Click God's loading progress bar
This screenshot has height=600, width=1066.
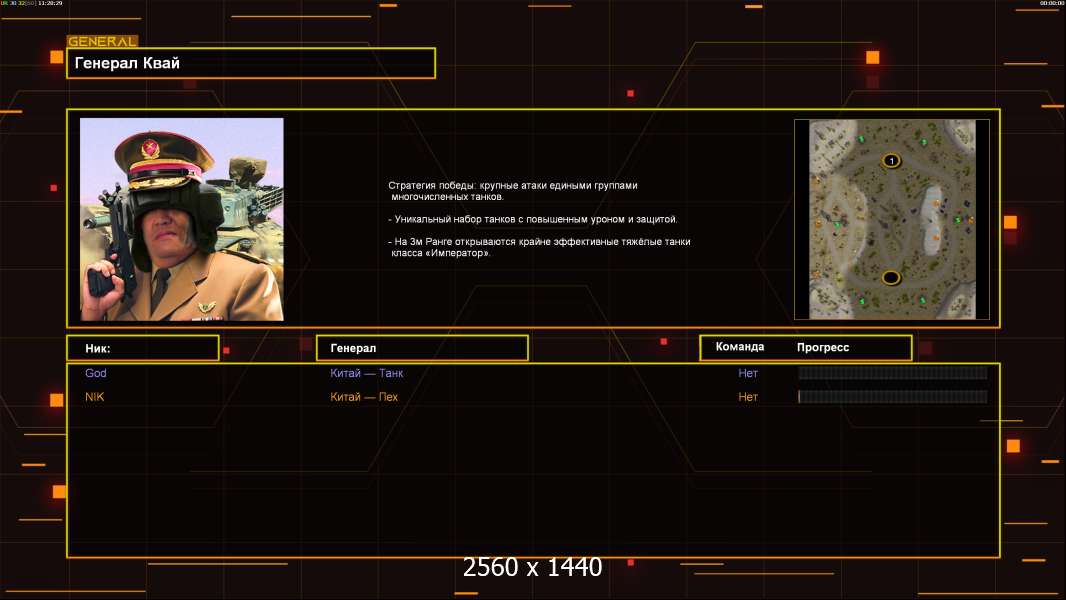(892, 373)
